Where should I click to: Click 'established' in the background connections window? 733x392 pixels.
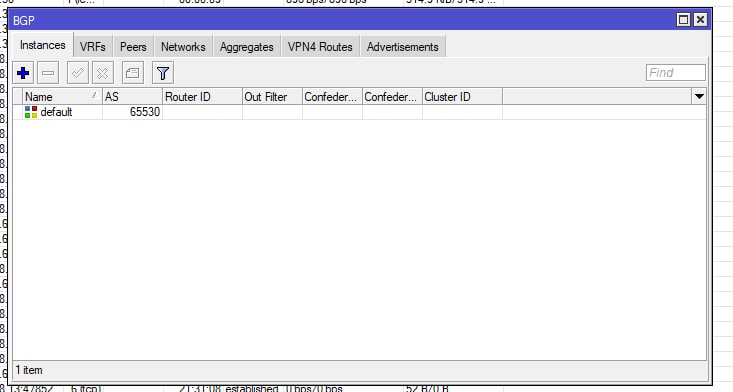[252, 388]
